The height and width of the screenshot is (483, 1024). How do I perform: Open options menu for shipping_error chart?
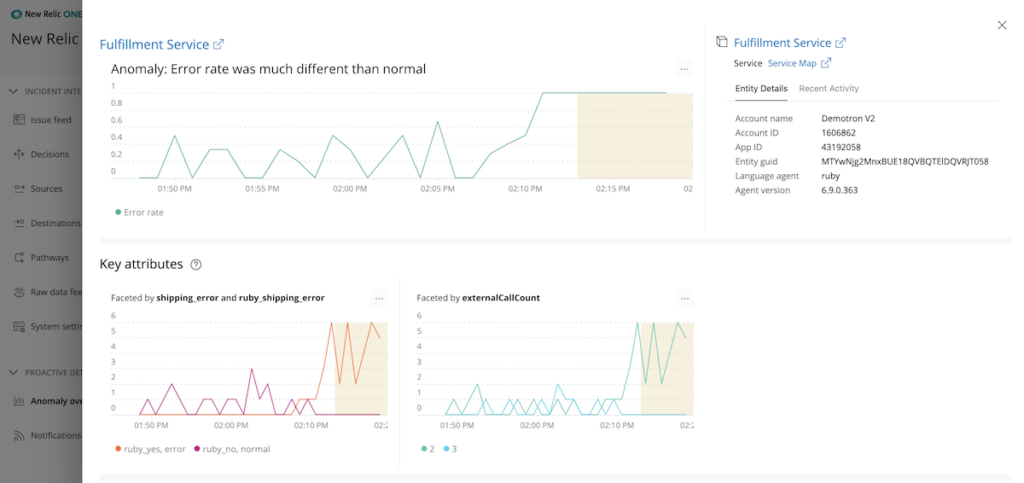(x=379, y=298)
